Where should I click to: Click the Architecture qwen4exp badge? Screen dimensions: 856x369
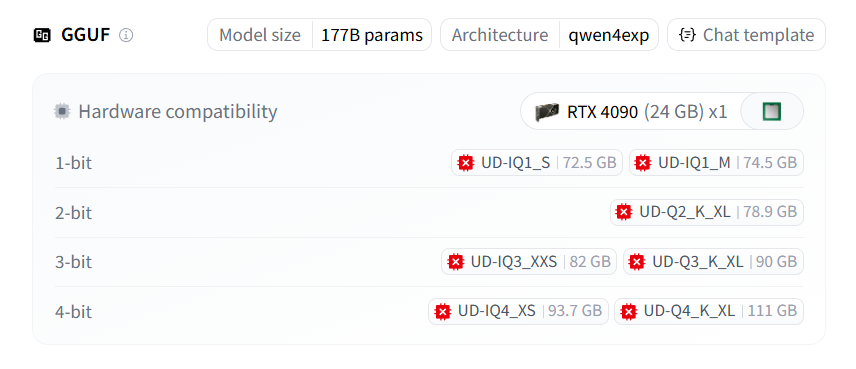[550, 35]
